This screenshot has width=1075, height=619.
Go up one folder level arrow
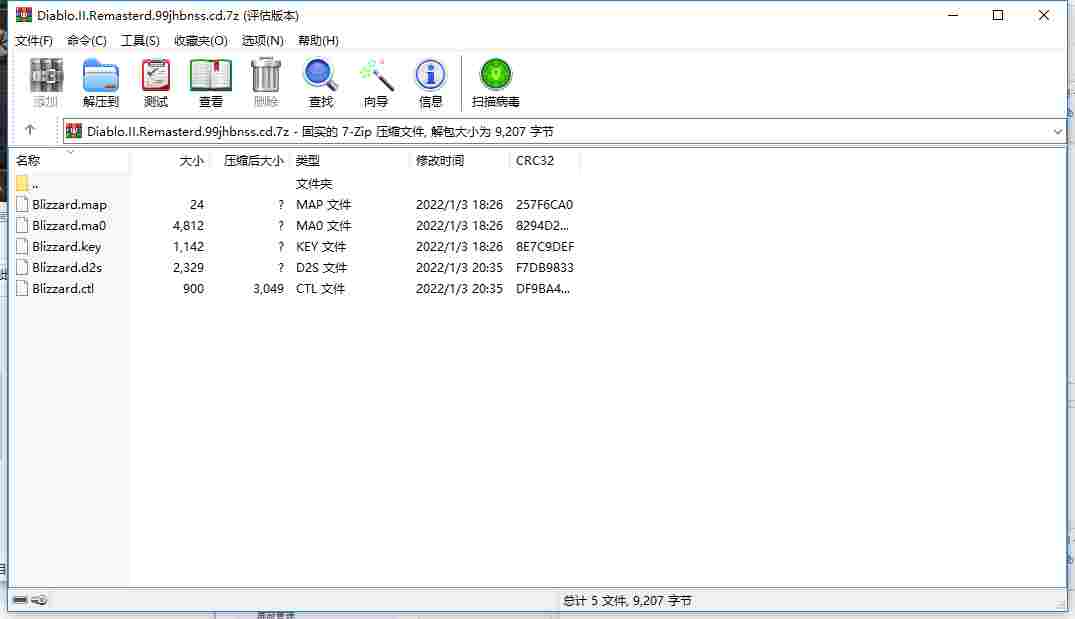[29, 130]
